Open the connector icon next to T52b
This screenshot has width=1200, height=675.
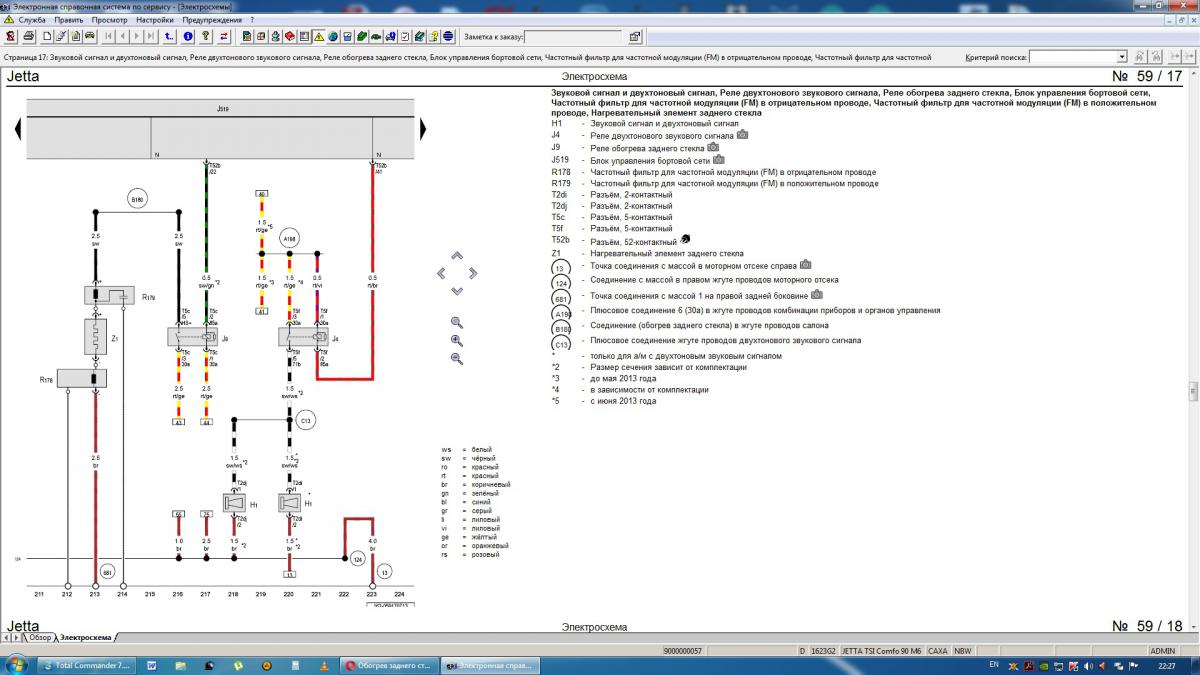(x=686, y=240)
